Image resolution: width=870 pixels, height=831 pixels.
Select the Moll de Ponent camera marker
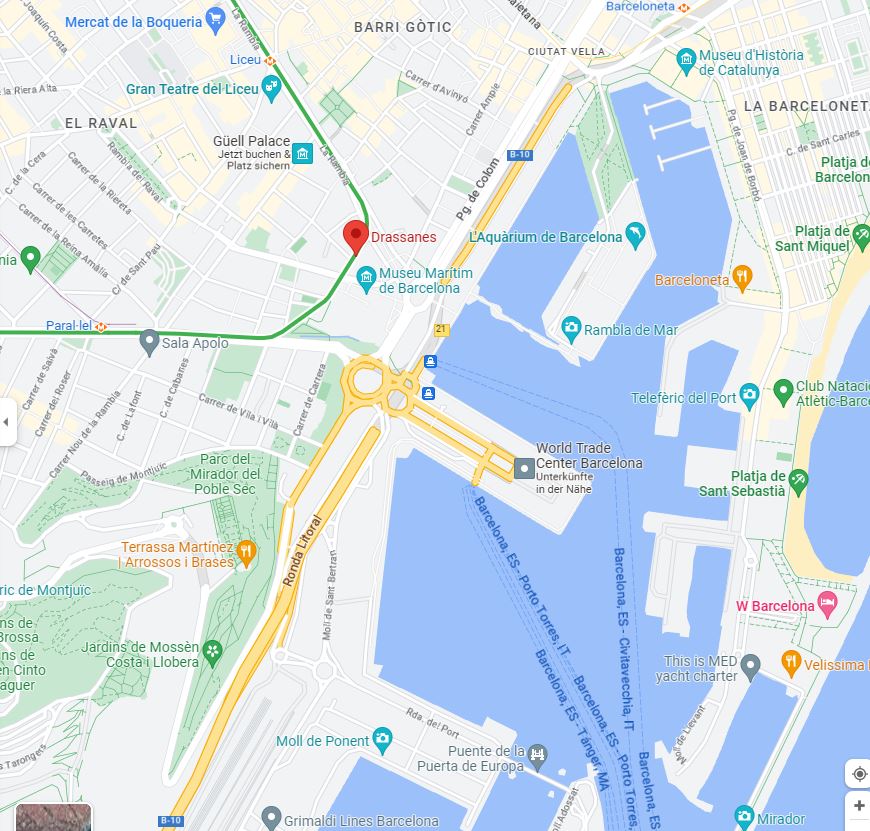(x=382, y=740)
